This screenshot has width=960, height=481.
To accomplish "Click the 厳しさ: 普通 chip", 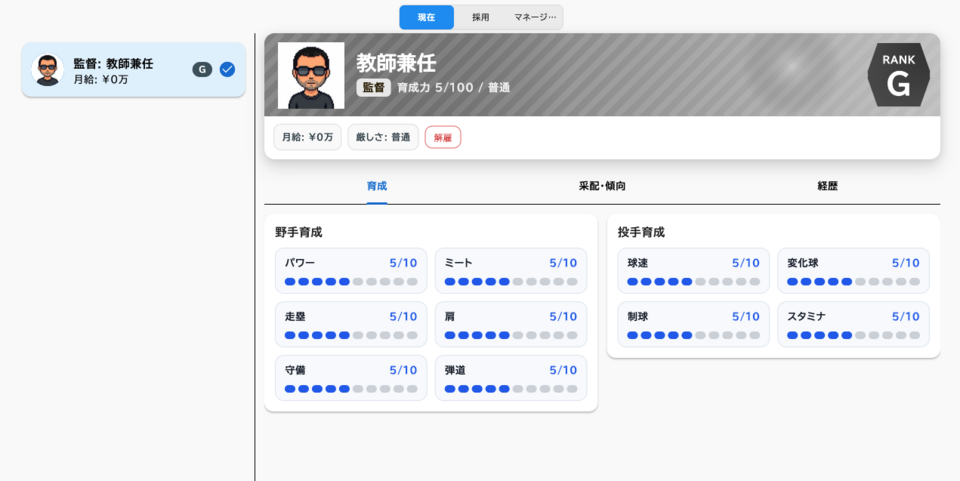I will [x=383, y=137].
